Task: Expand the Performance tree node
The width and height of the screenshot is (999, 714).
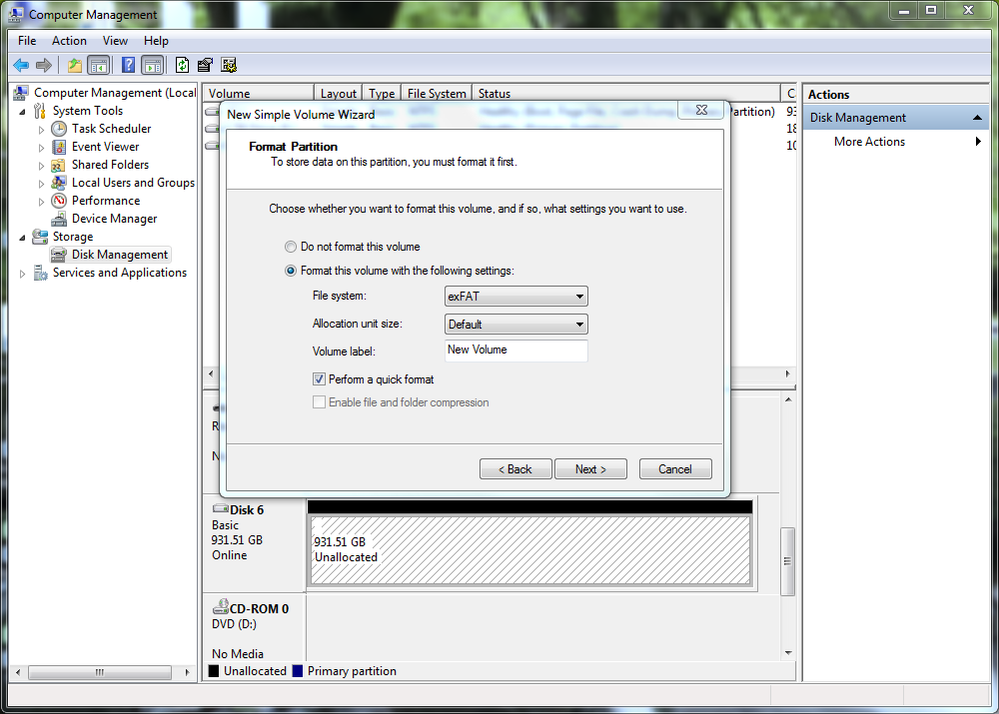Action: 41,201
